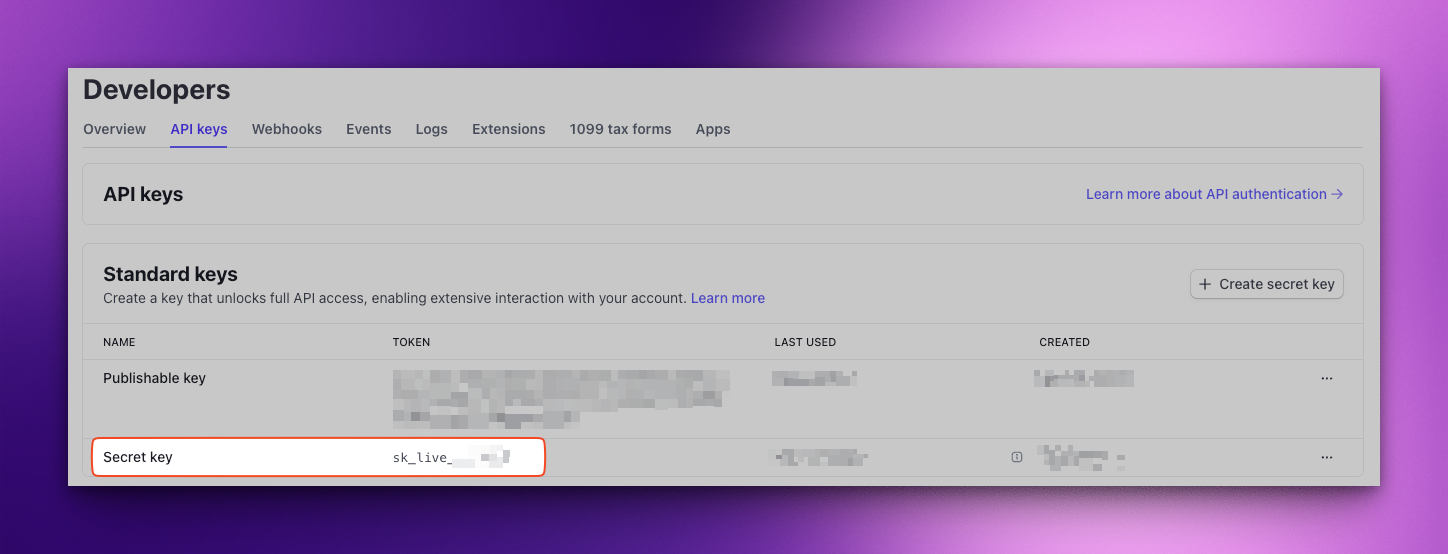Select the Secret key name cell

coord(138,457)
